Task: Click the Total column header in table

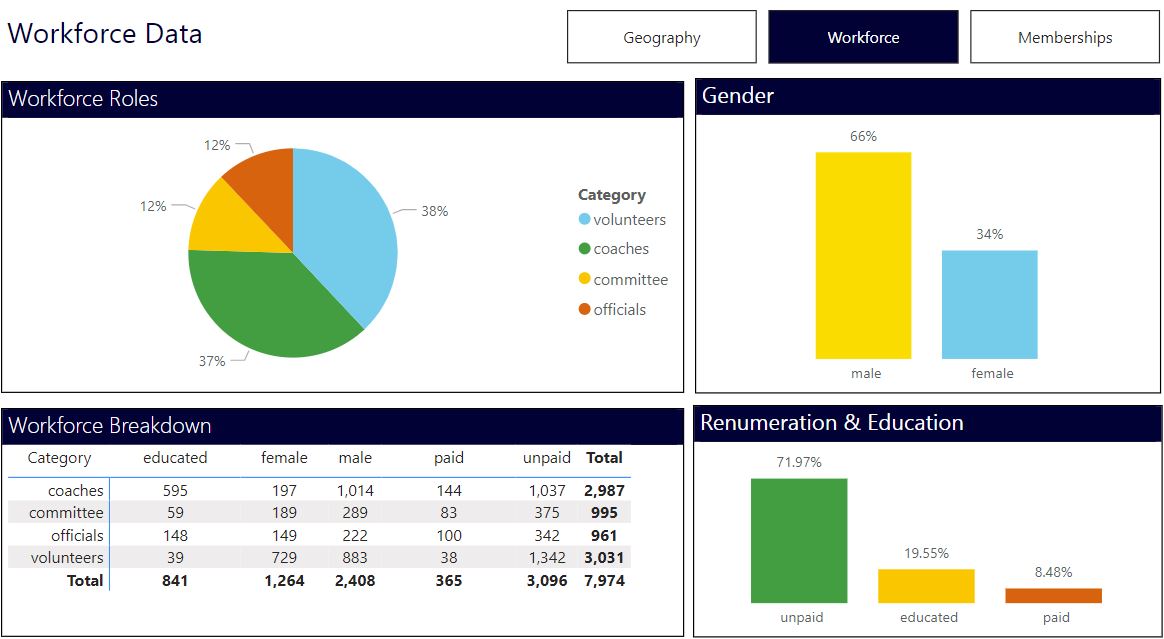Action: 604,458
